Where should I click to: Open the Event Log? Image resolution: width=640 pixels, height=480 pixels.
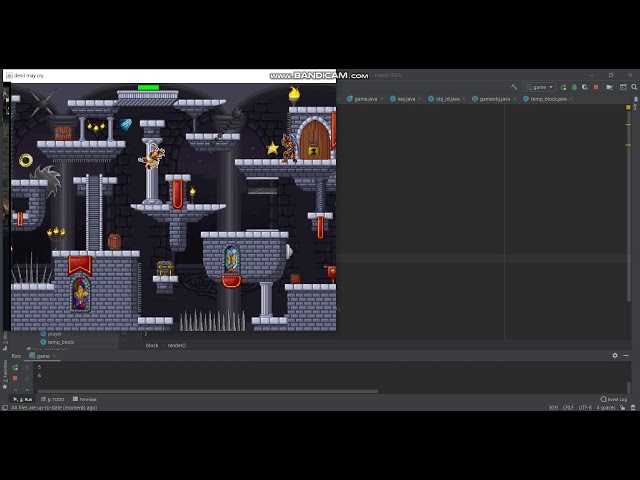click(614, 399)
